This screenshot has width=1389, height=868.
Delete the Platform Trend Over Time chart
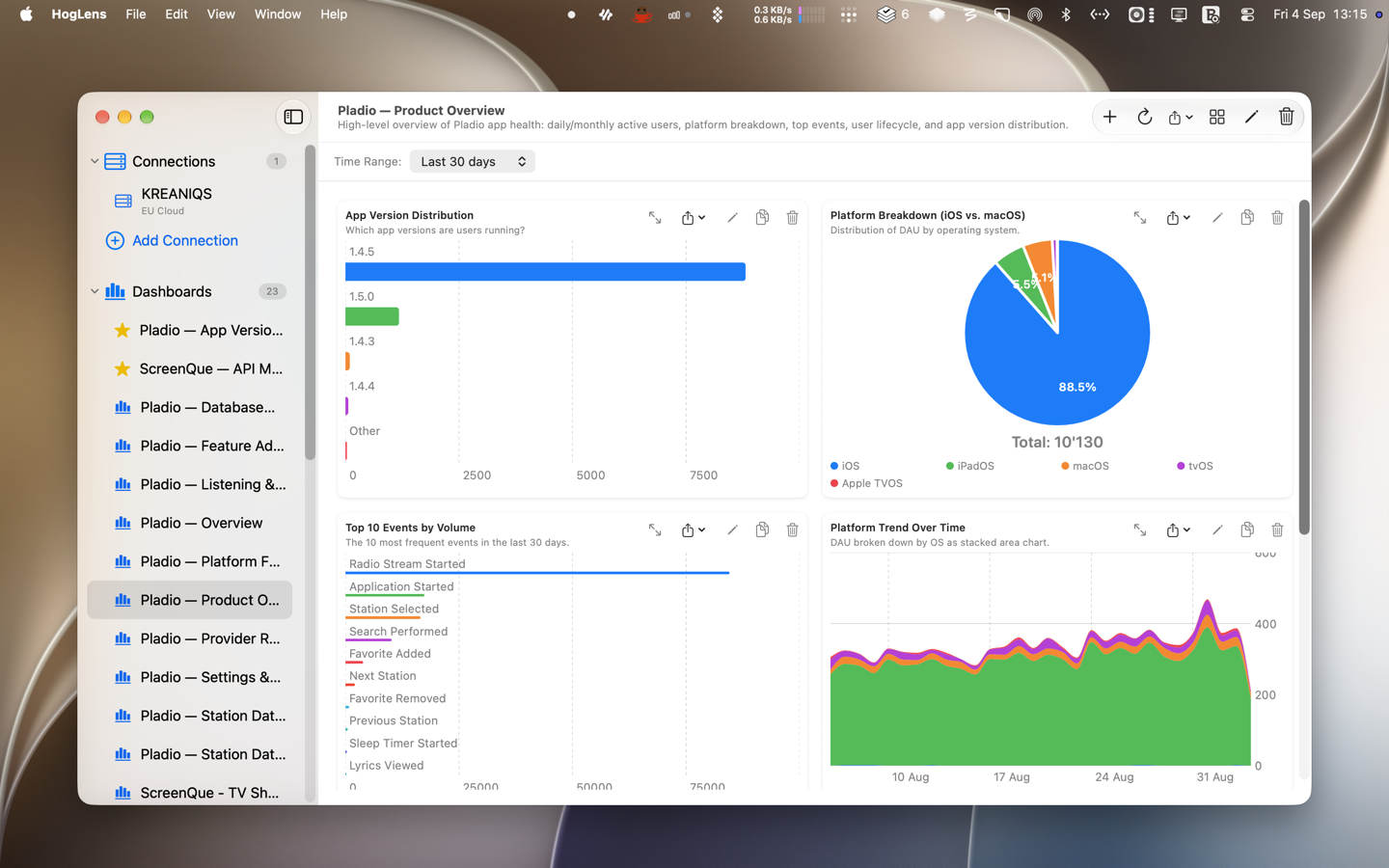point(1277,529)
